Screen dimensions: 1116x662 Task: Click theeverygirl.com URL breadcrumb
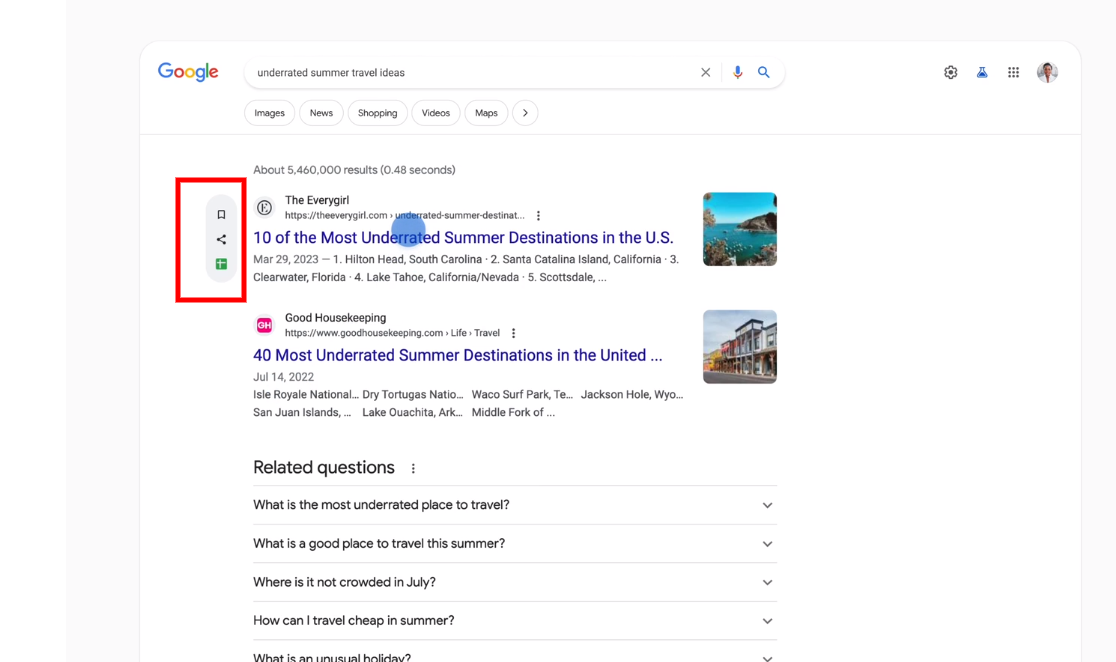404,216
